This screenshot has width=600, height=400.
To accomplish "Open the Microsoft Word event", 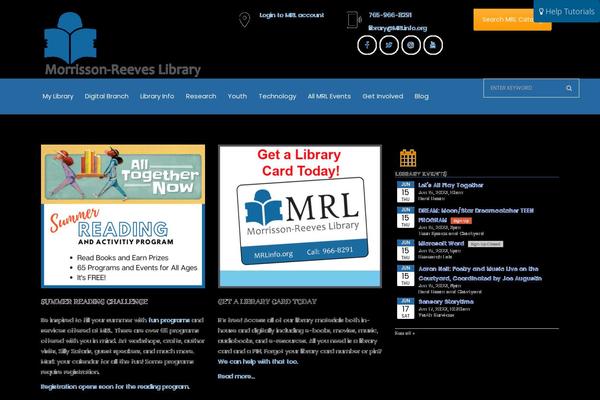I will [441, 243].
